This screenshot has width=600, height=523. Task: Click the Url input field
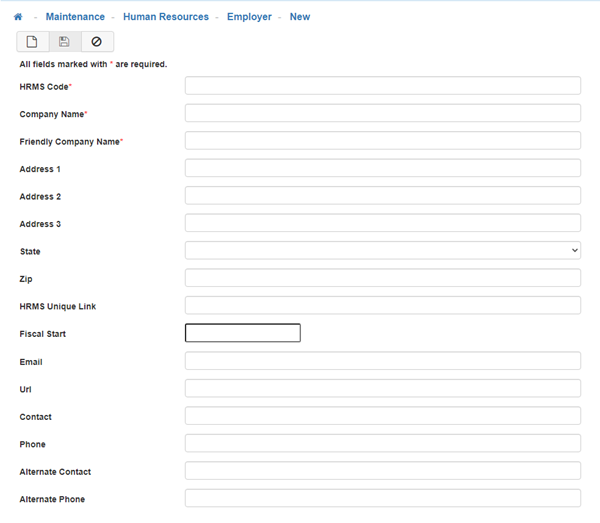382,388
